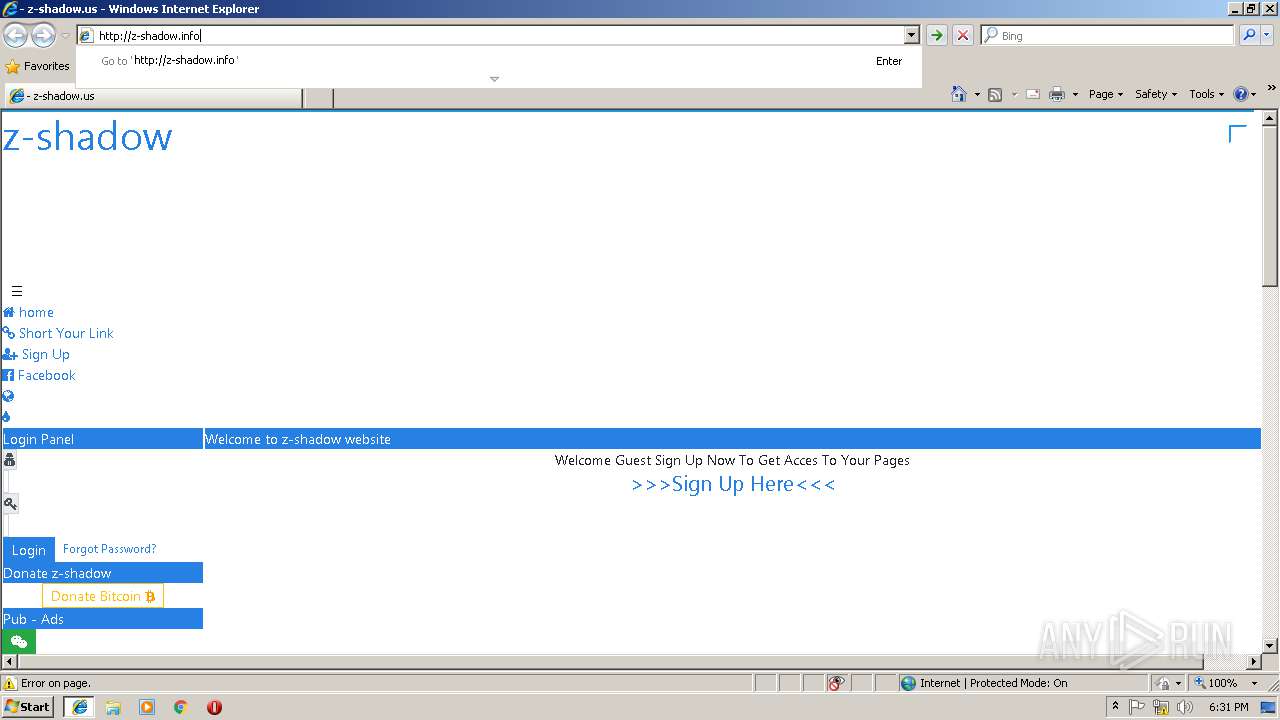Select the z-shadow.us browser tab

[153, 96]
